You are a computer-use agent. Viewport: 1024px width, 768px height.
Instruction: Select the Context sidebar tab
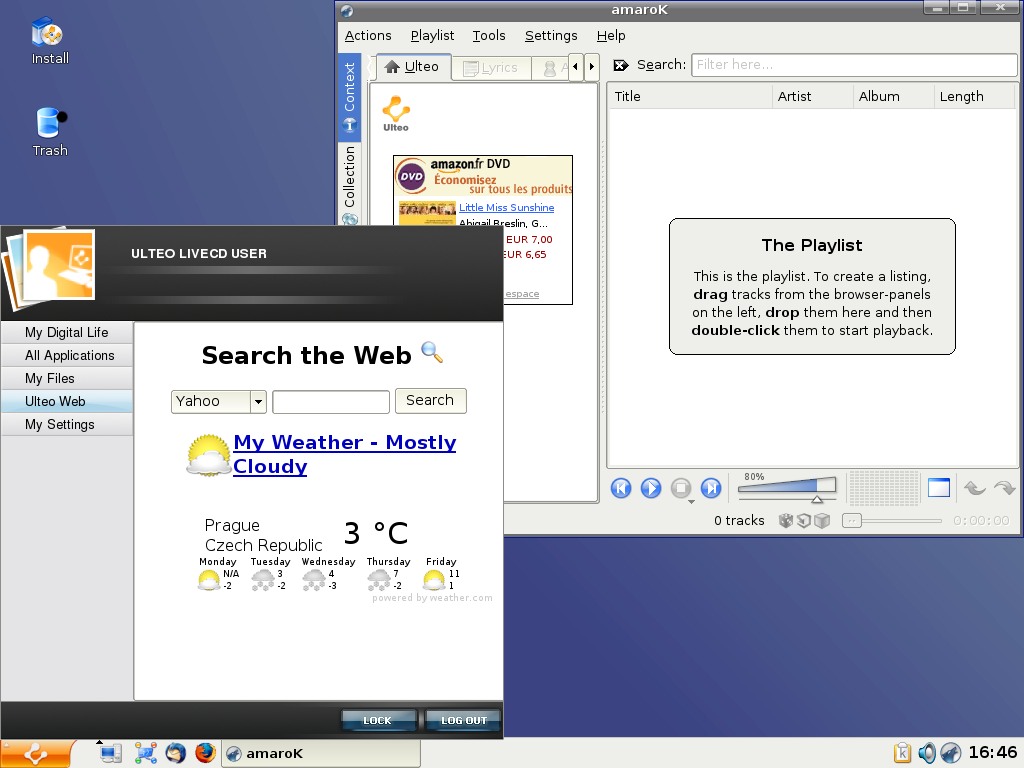click(349, 97)
